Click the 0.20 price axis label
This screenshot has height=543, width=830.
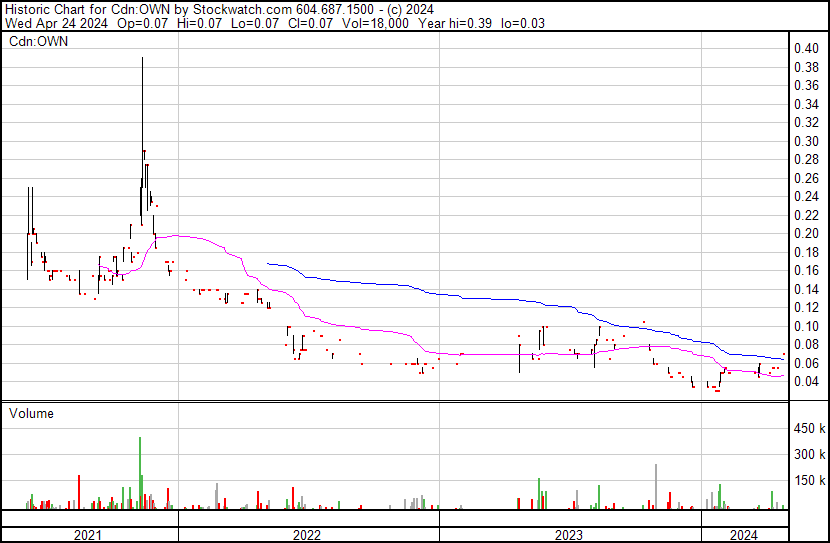tap(806, 233)
